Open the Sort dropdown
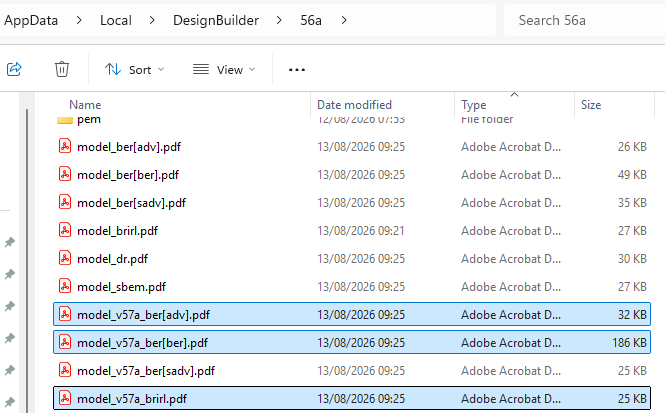This screenshot has height=413, width=665. point(134,70)
